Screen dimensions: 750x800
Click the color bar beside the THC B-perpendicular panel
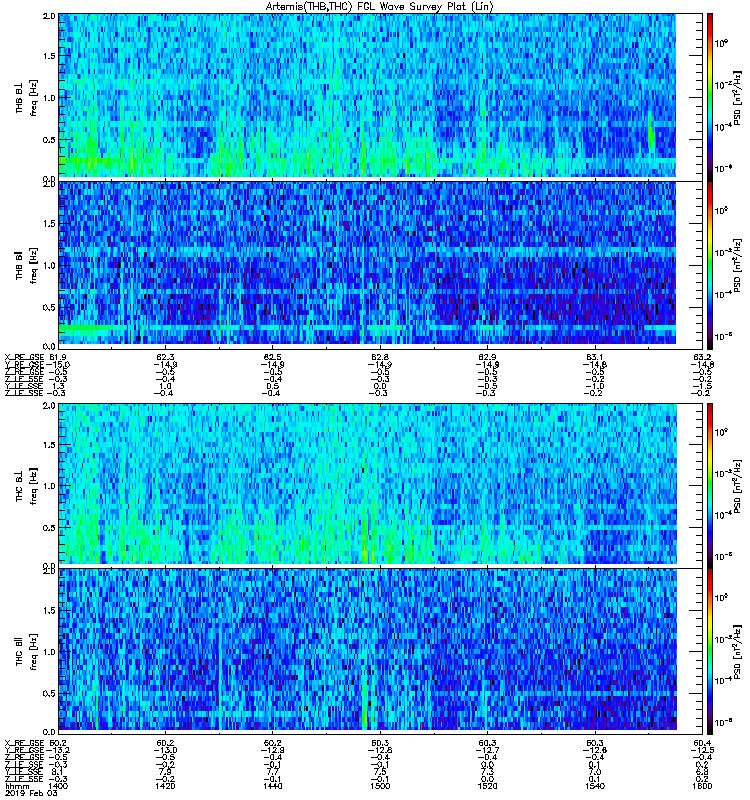710,485
